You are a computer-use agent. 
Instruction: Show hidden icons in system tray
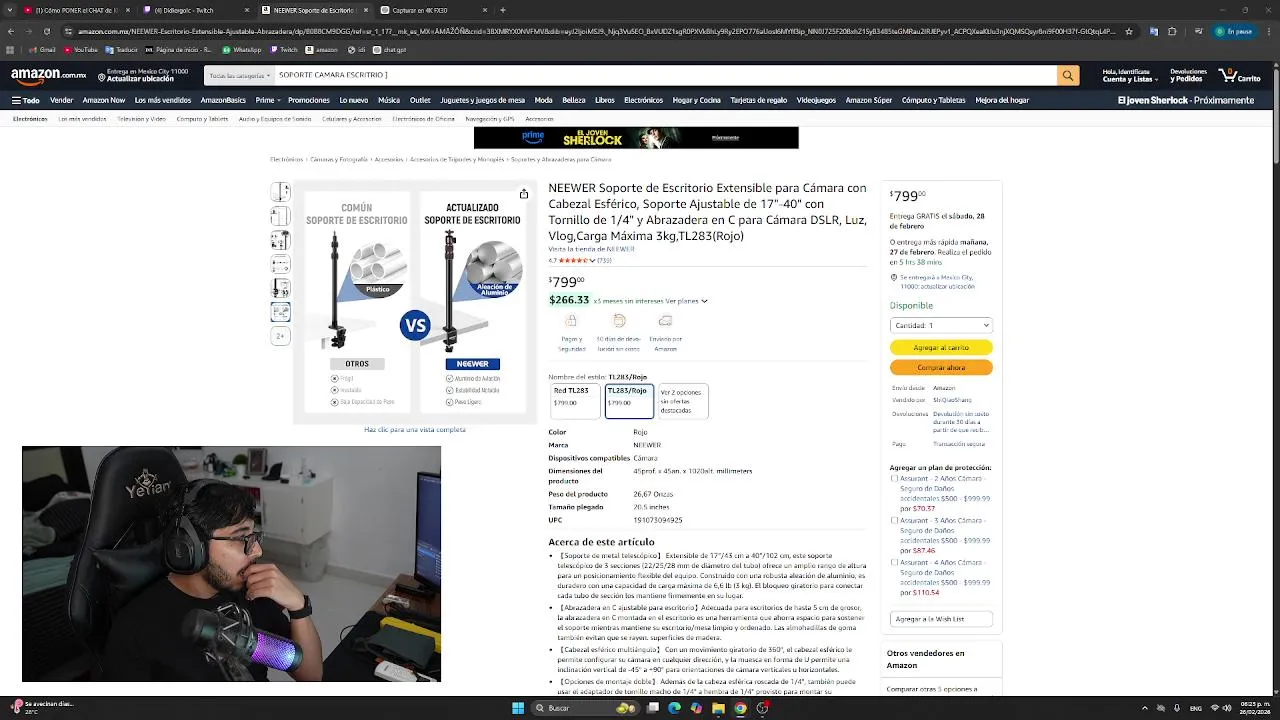pos(1145,708)
